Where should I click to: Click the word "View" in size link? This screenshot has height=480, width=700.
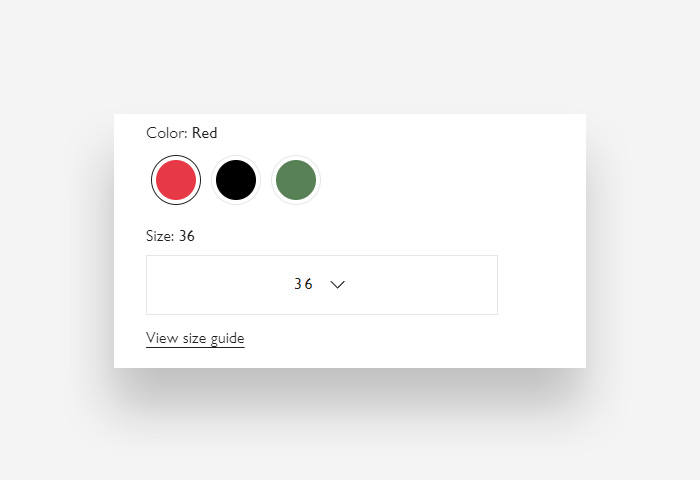[x=162, y=338]
